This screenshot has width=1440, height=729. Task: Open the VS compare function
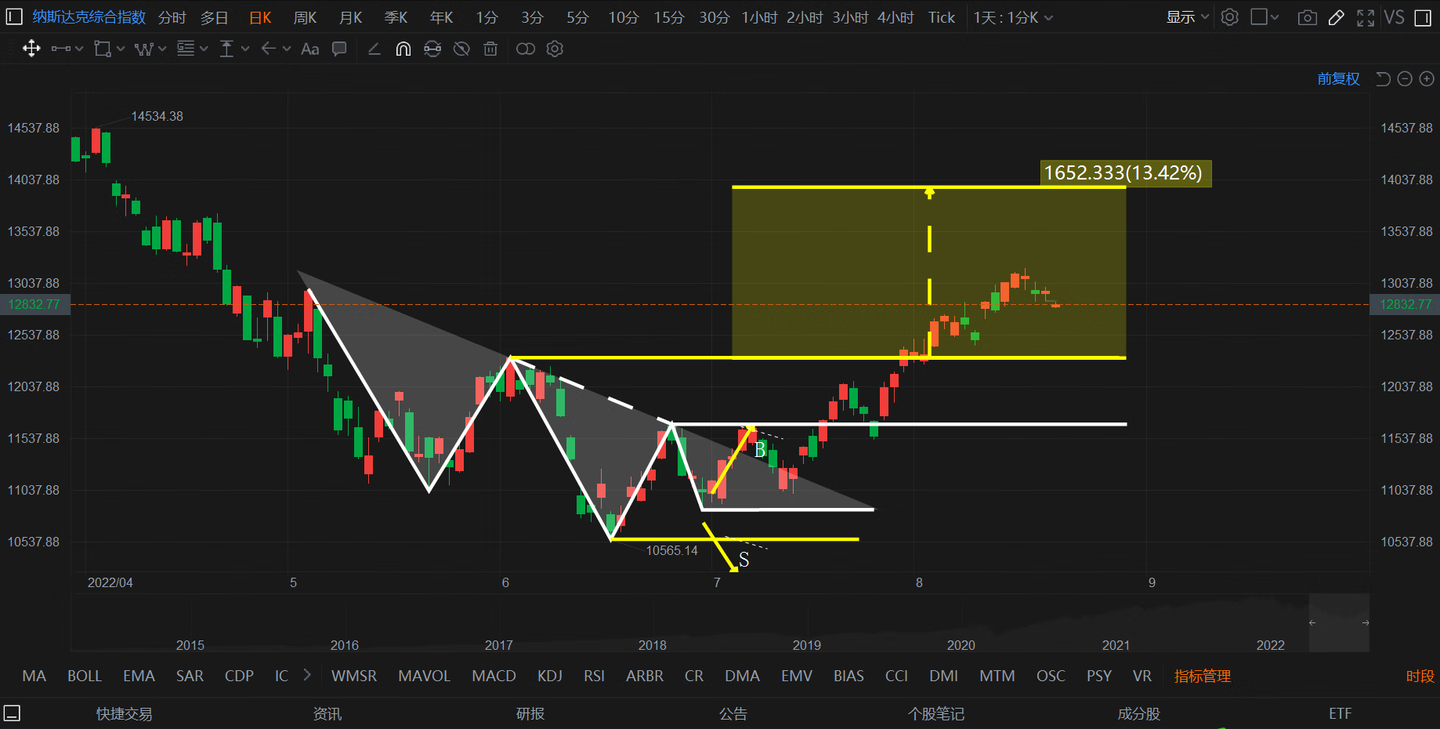1394,17
